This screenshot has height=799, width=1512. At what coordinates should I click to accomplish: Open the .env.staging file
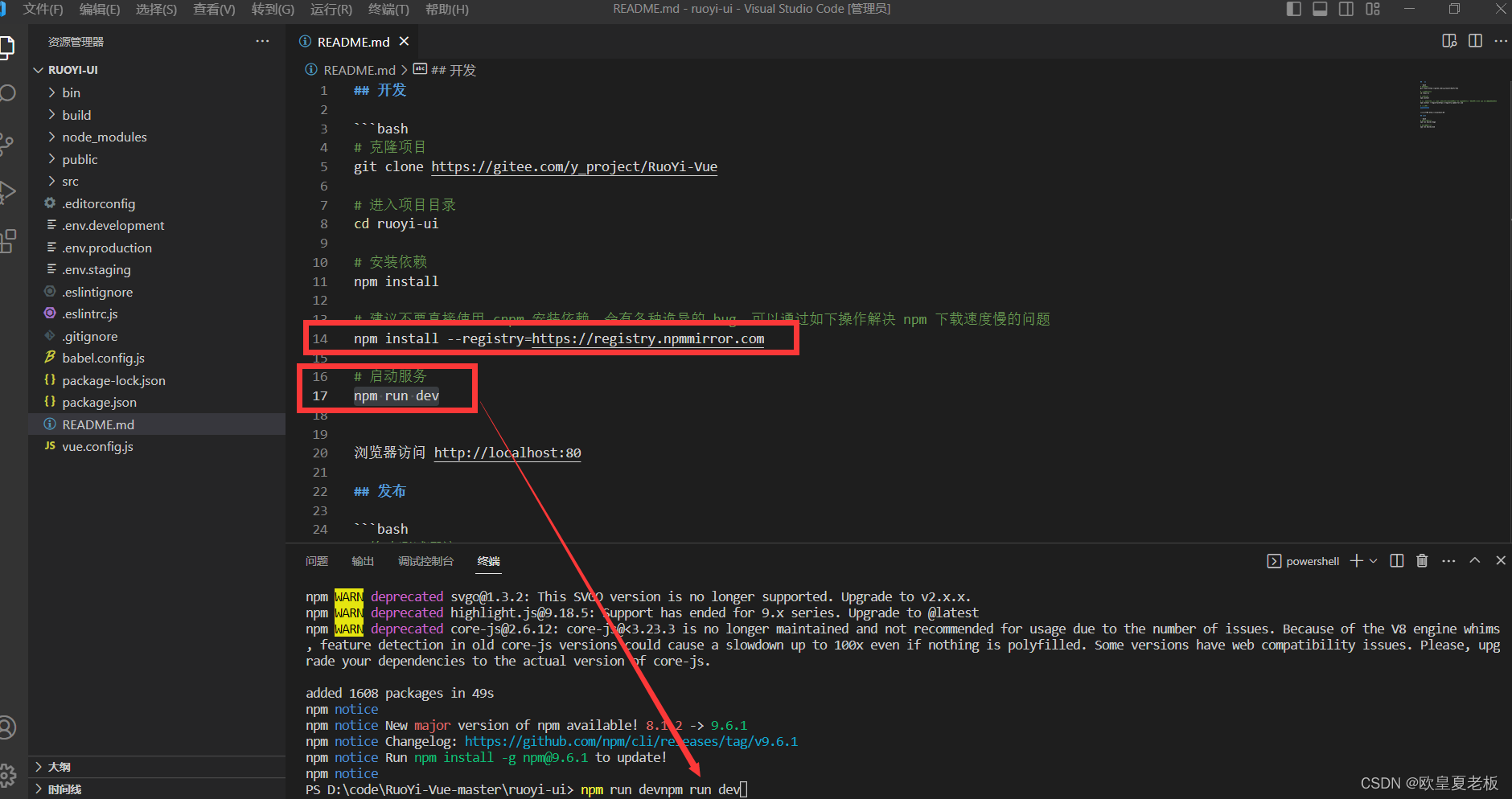click(x=157, y=269)
